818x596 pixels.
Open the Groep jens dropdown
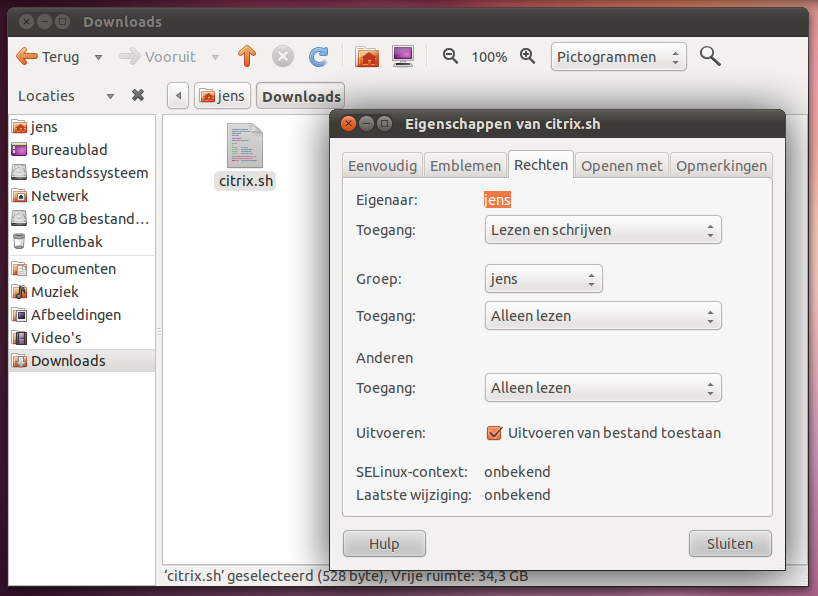pyautogui.click(x=543, y=279)
